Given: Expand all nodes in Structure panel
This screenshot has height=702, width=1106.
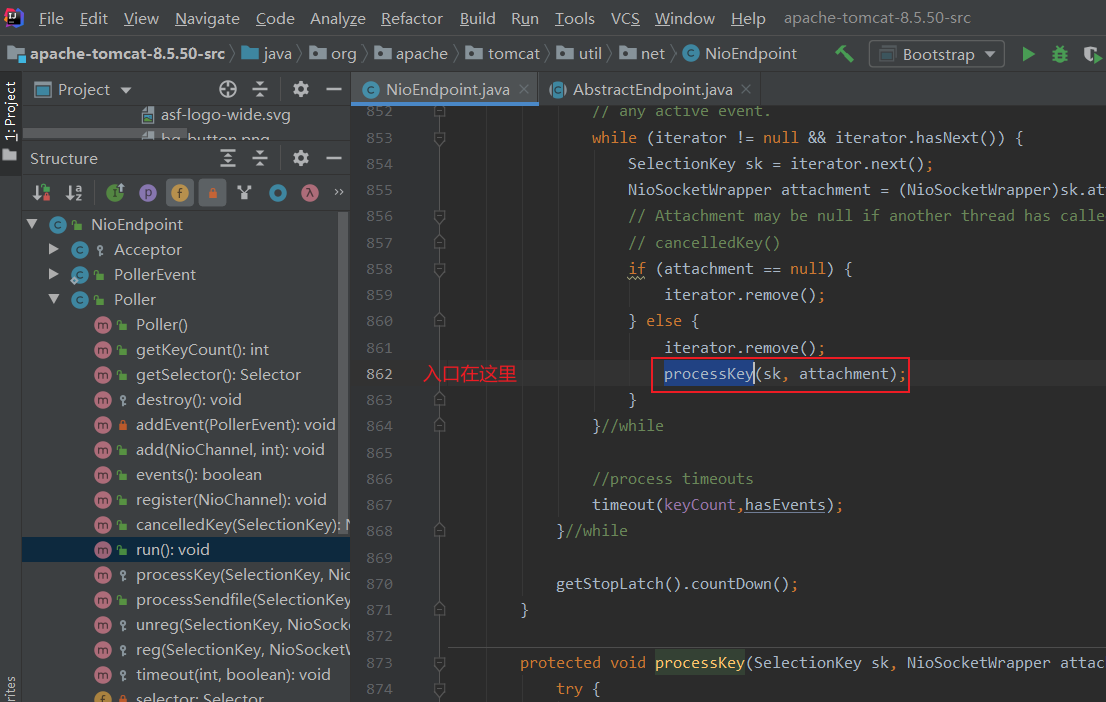Looking at the screenshot, I should 228,158.
